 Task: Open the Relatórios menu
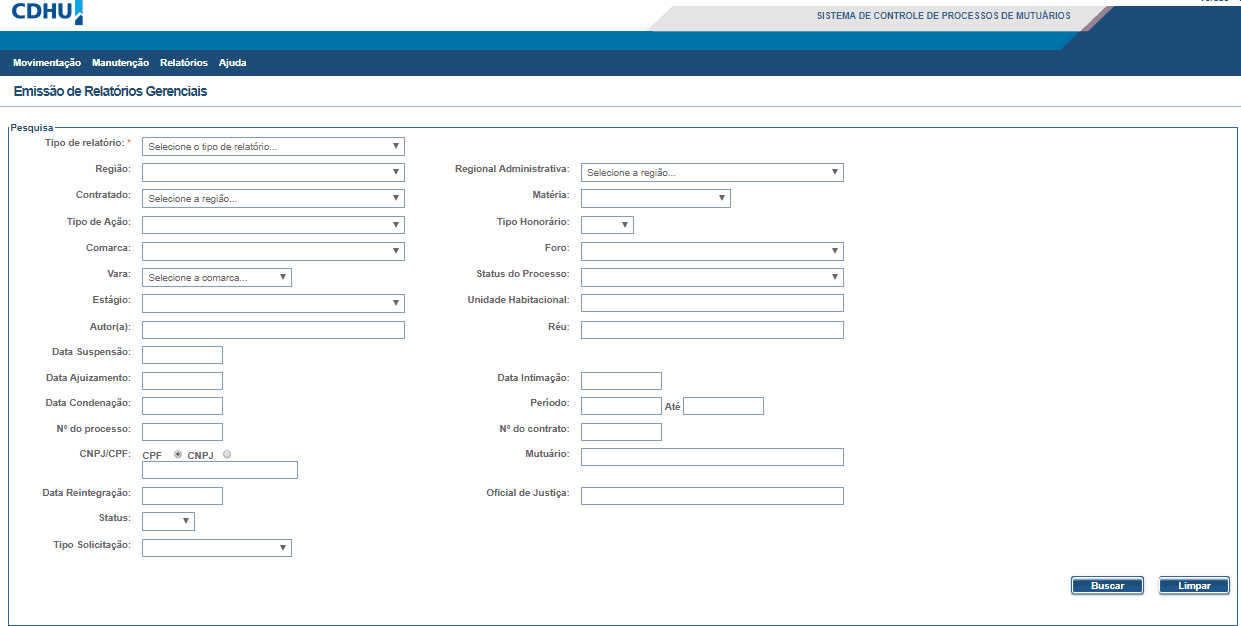point(184,63)
